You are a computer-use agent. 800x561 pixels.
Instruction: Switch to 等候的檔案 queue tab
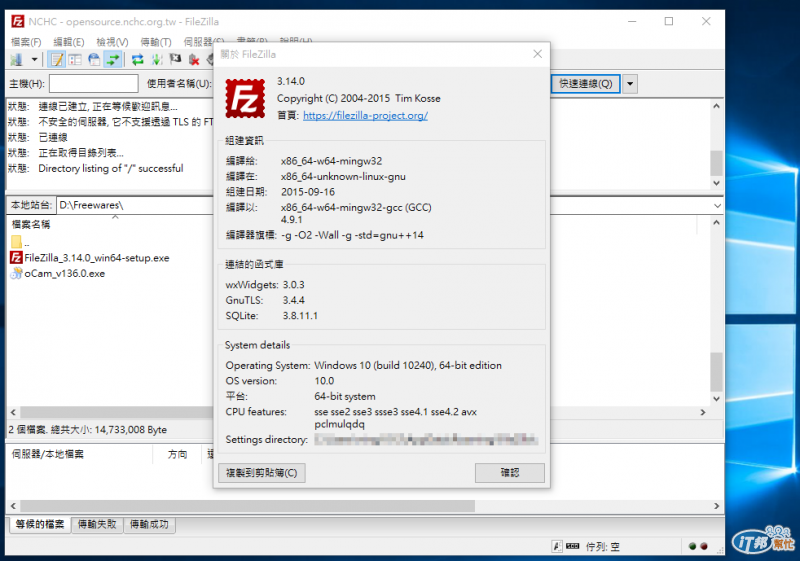39,524
